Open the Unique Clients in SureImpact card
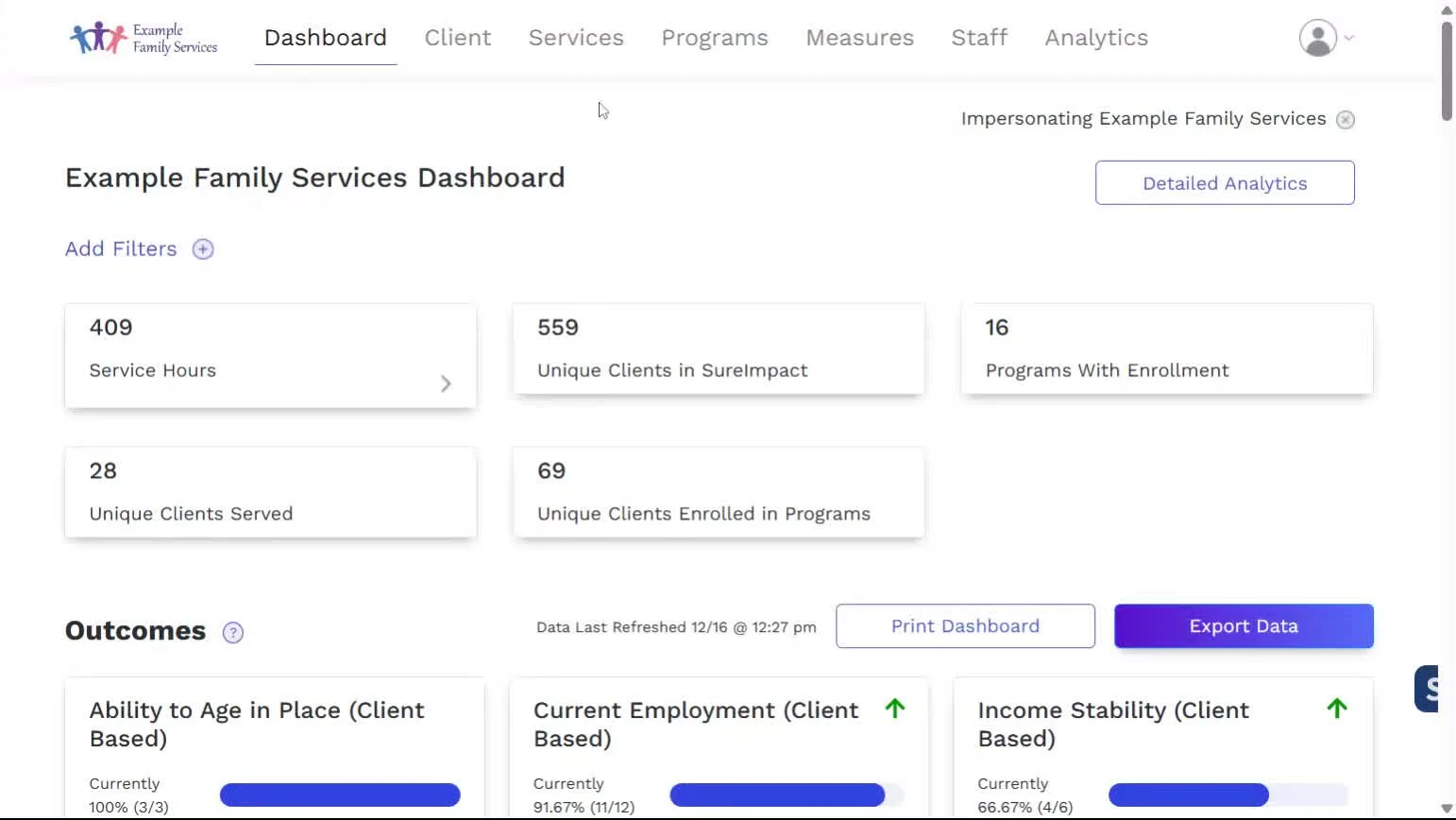This screenshot has height=820, width=1456. [x=718, y=349]
